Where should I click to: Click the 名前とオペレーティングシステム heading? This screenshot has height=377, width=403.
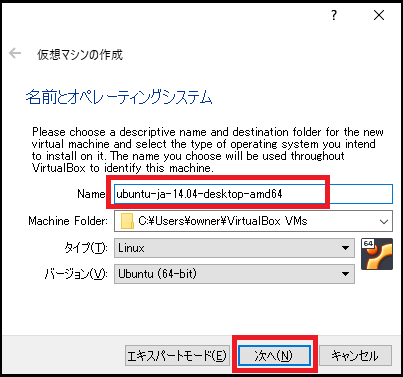(x=119, y=97)
